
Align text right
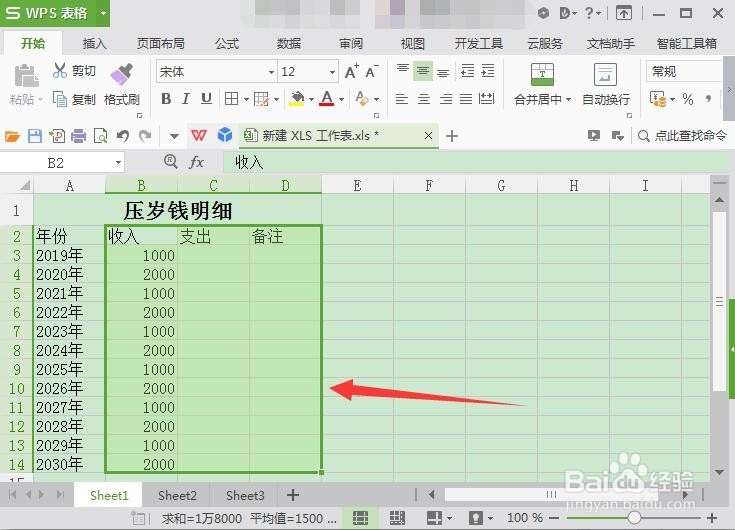tap(446, 99)
